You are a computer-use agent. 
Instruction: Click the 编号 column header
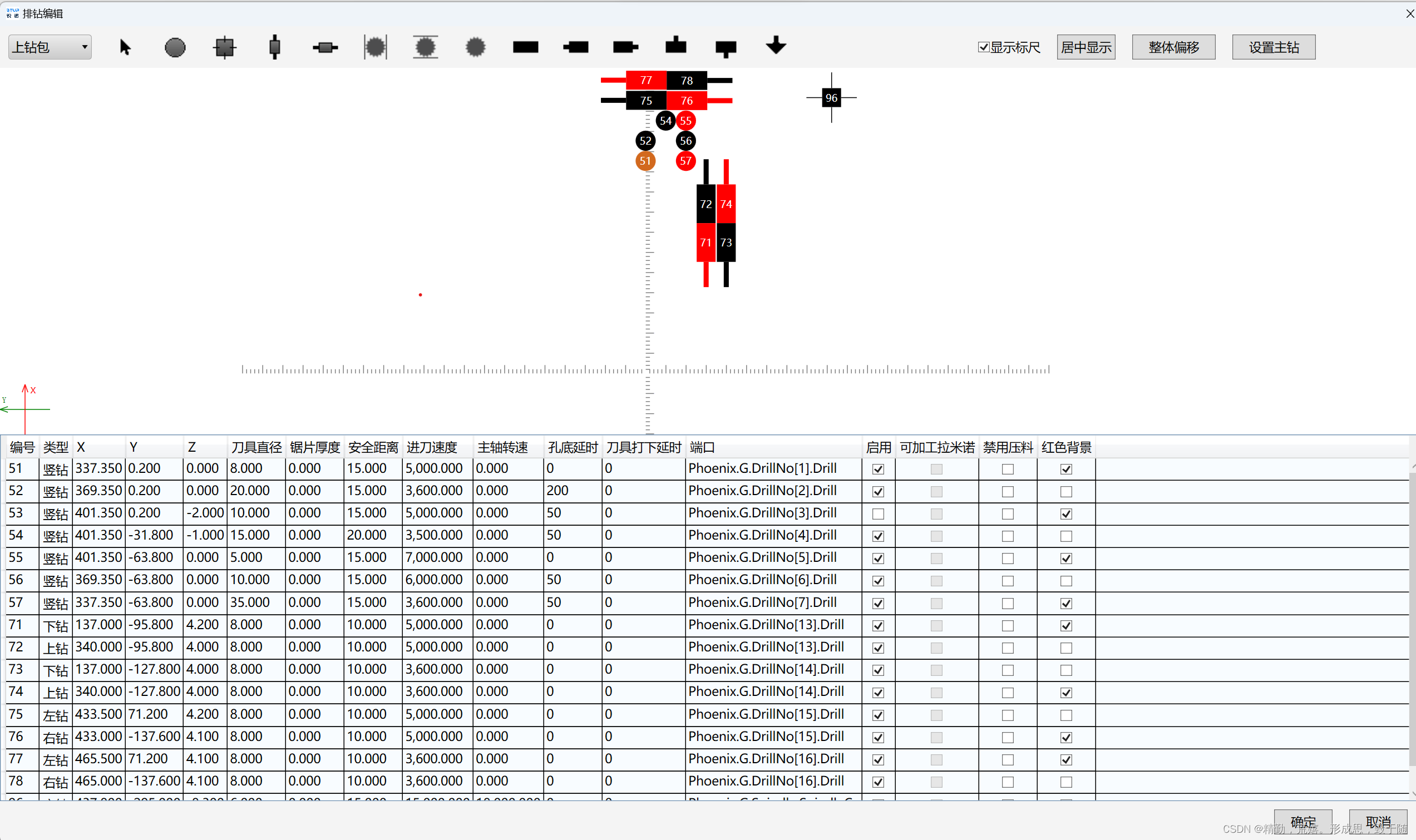tap(22, 447)
